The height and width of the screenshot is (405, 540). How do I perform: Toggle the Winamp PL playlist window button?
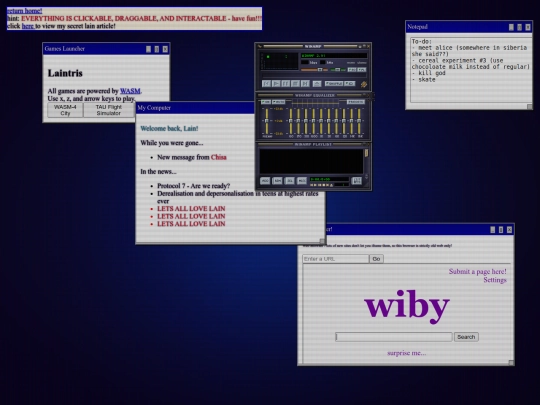click(x=362, y=70)
